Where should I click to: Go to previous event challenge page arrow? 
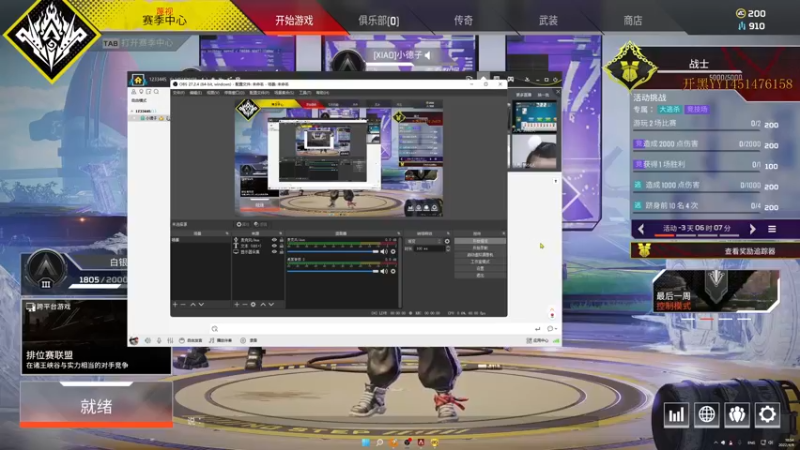tap(641, 229)
